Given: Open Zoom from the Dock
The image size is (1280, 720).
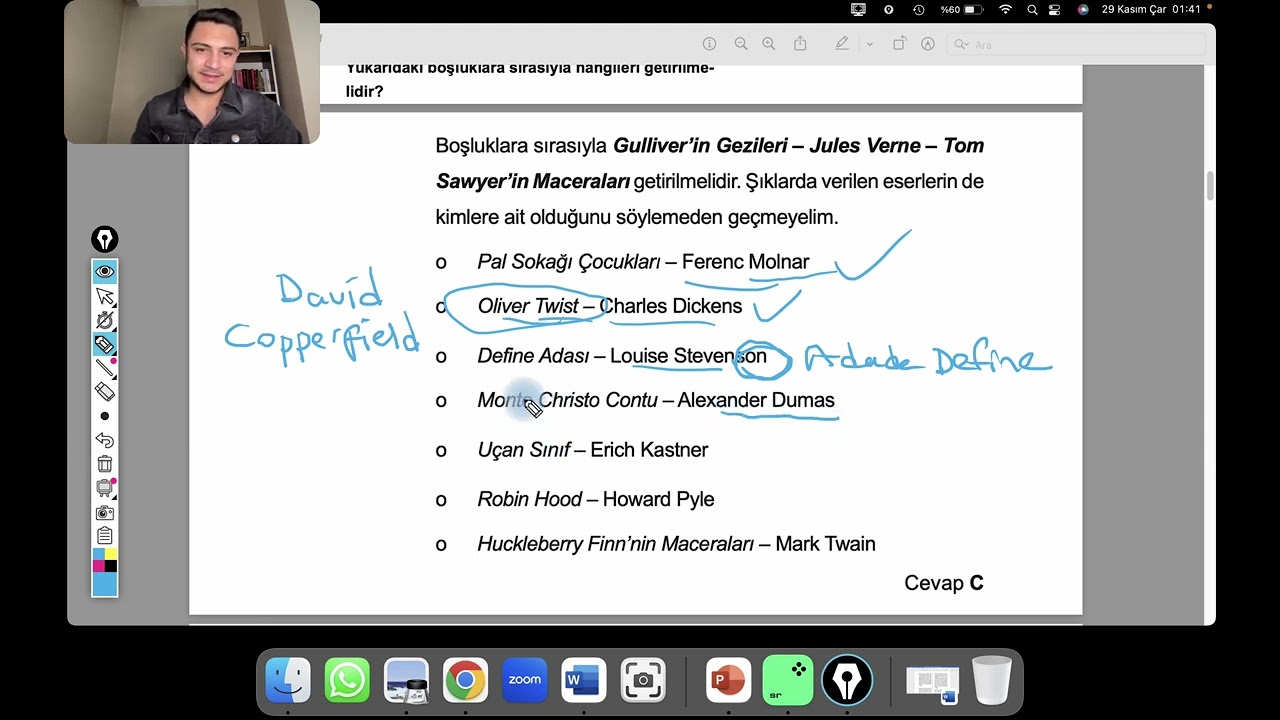Looking at the screenshot, I should tap(524, 680).
